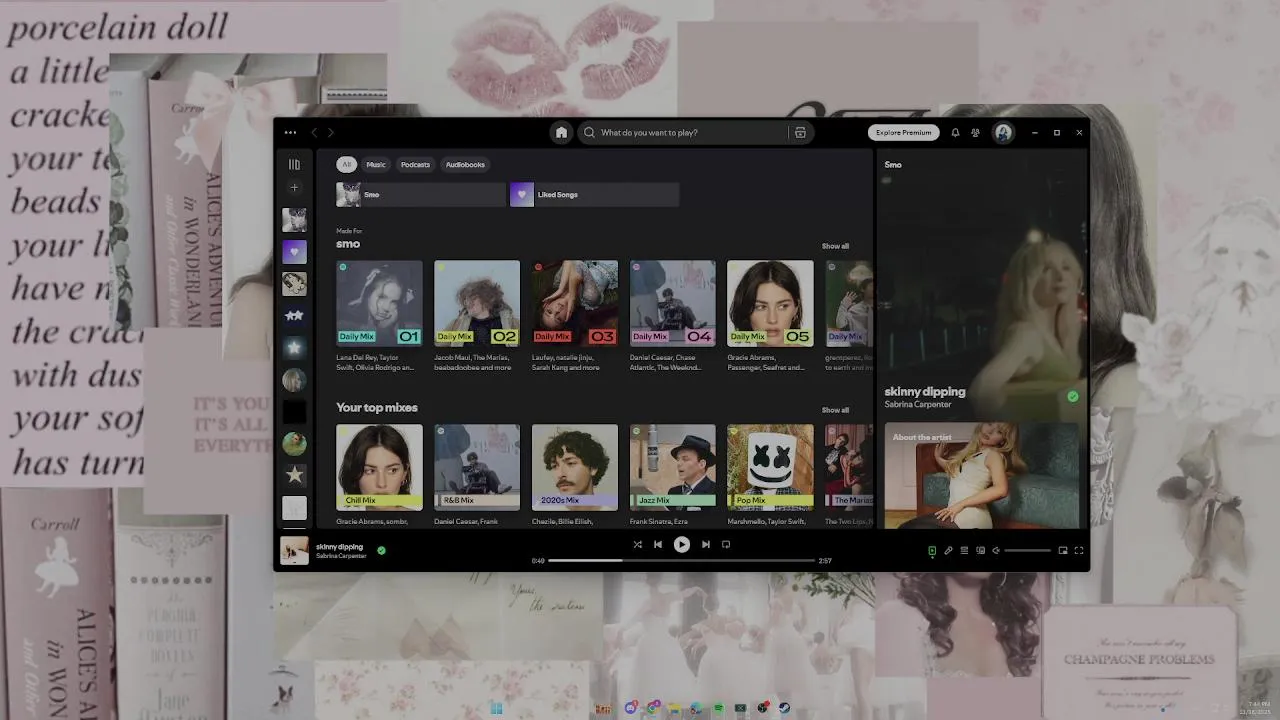Click Show all beside Your top mixes

click(x=835, y=410)
